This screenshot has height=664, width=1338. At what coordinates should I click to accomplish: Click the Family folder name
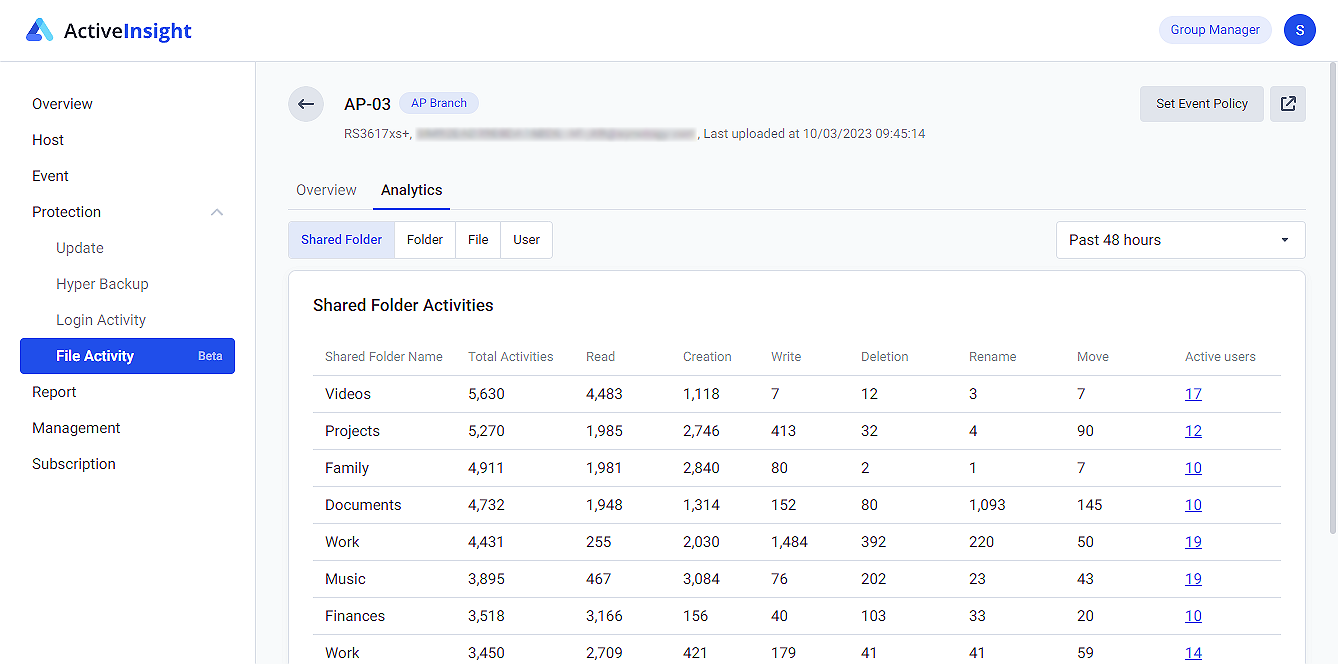pos(347,468)
